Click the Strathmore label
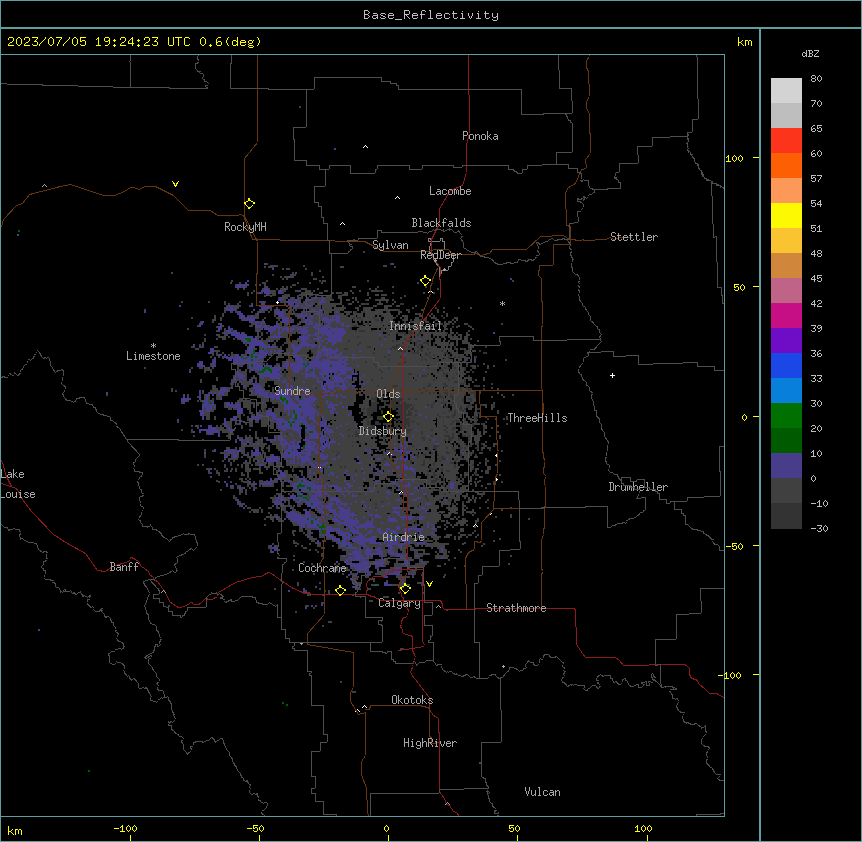Image resolution: width=862 pixels, height=842 pixels. (x=516, y=608)
